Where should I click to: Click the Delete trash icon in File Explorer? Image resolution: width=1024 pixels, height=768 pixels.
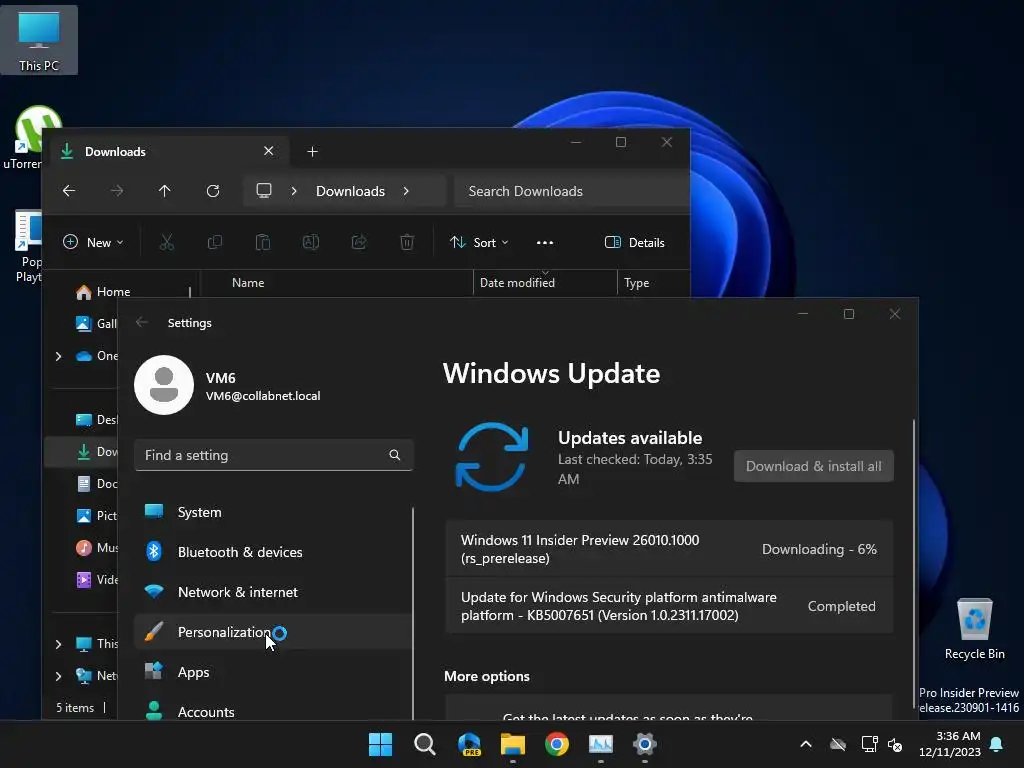pos(407,242)
